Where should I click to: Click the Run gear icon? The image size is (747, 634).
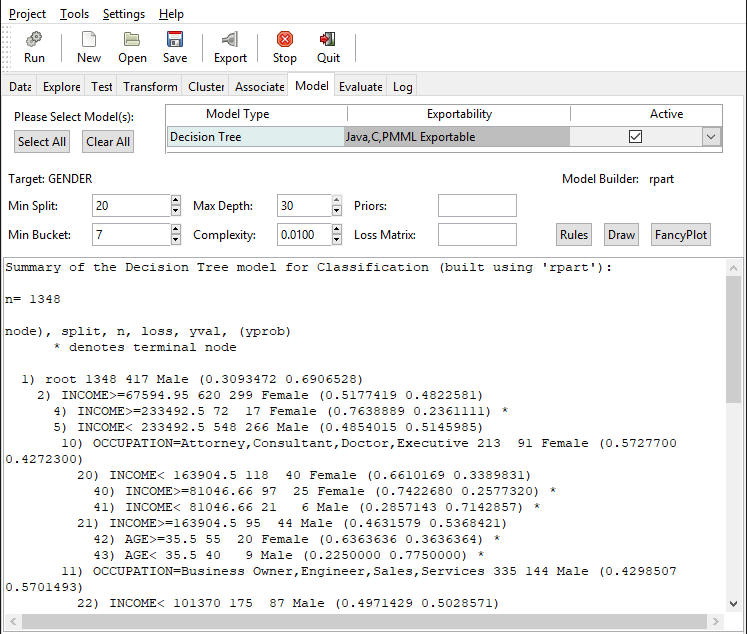34,39
